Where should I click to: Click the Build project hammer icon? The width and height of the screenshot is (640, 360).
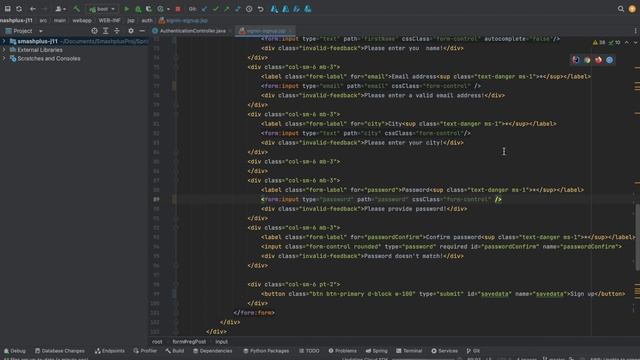[76, 9]
